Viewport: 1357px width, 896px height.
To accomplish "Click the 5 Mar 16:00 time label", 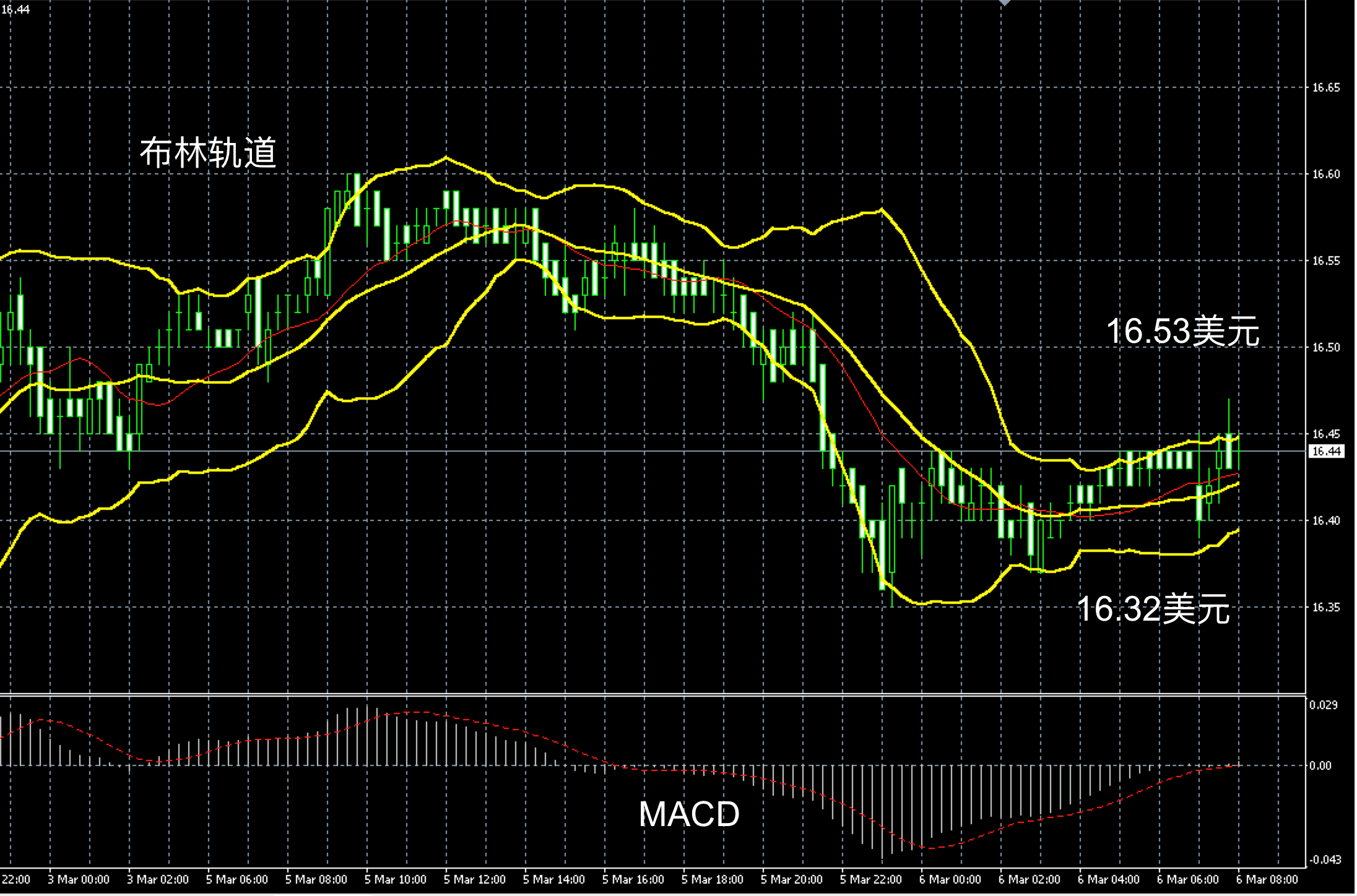I will (633, 879).
